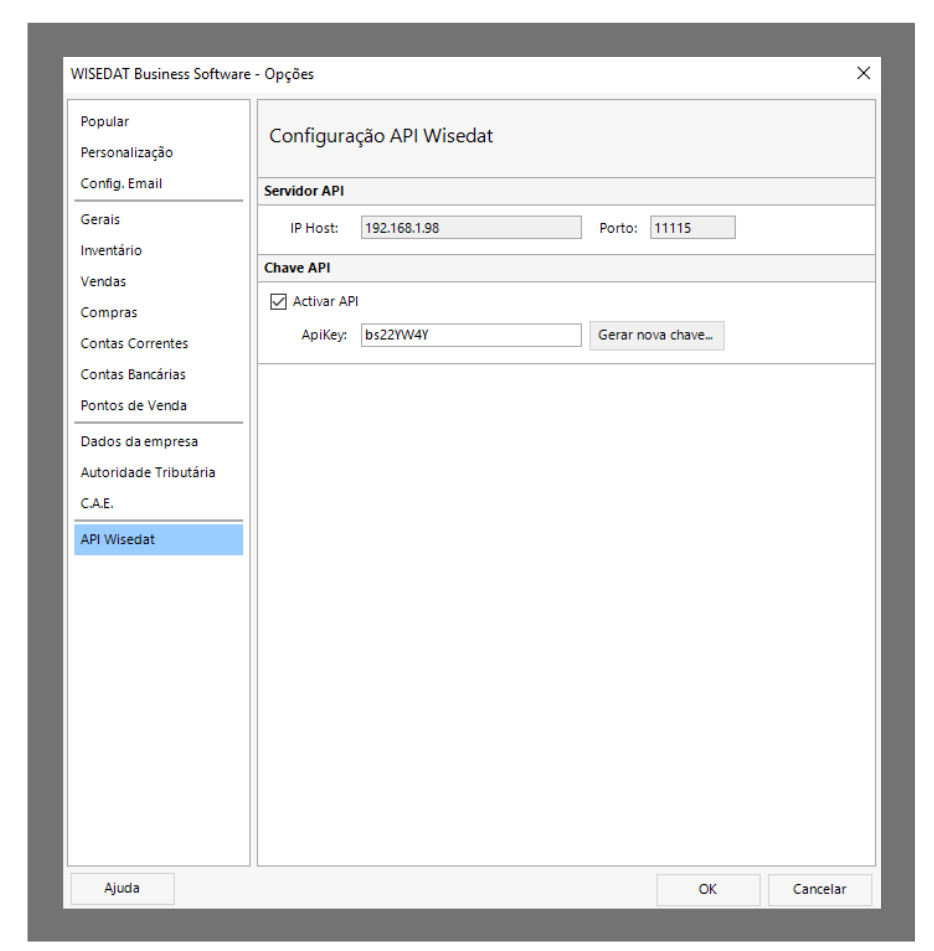Screen dimensions: 934x951
Task: Open Pontos de Venda settings
Action: click(x=133, y=406)
